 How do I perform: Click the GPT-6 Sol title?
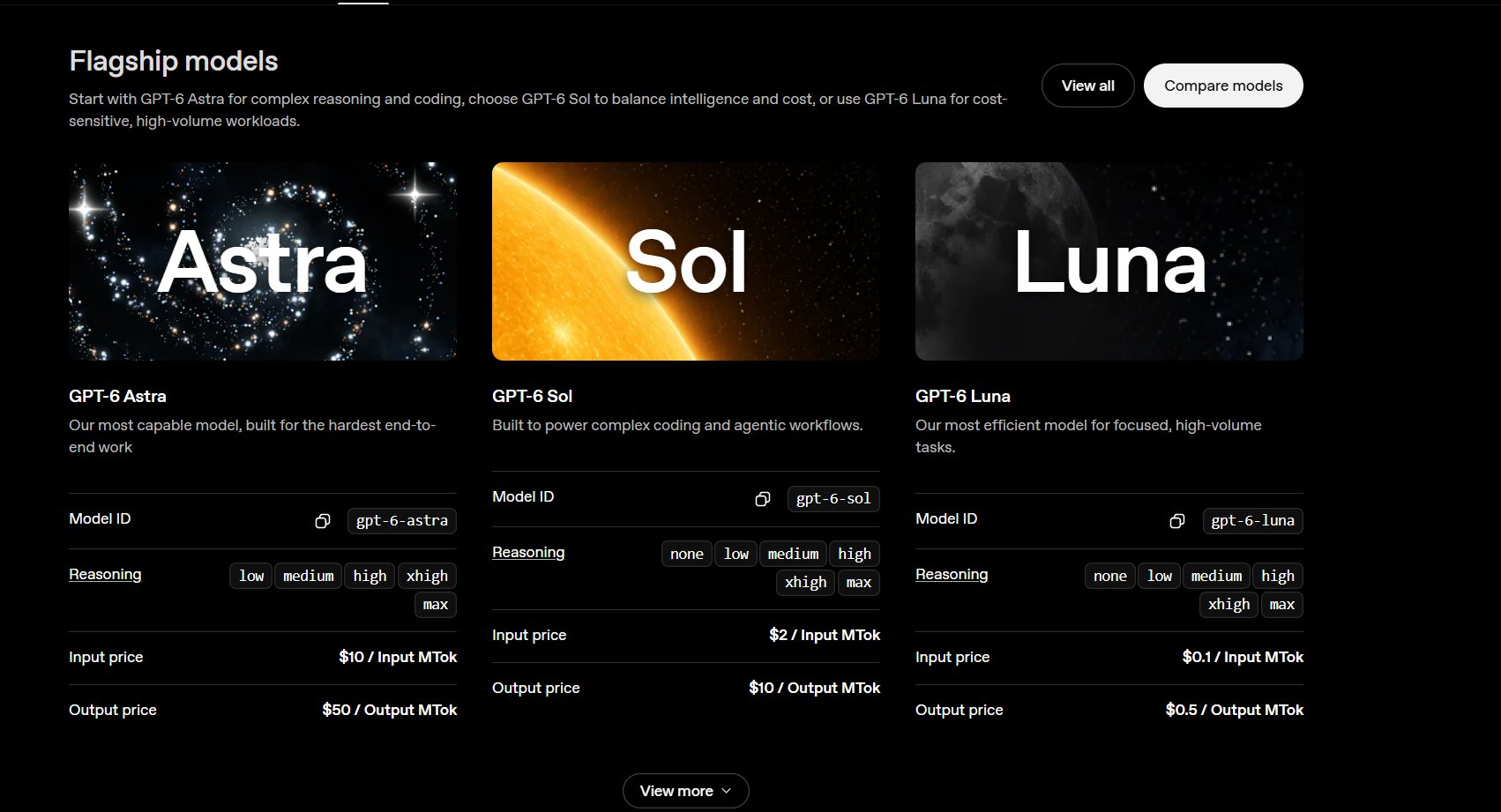[x=533, y=396]
